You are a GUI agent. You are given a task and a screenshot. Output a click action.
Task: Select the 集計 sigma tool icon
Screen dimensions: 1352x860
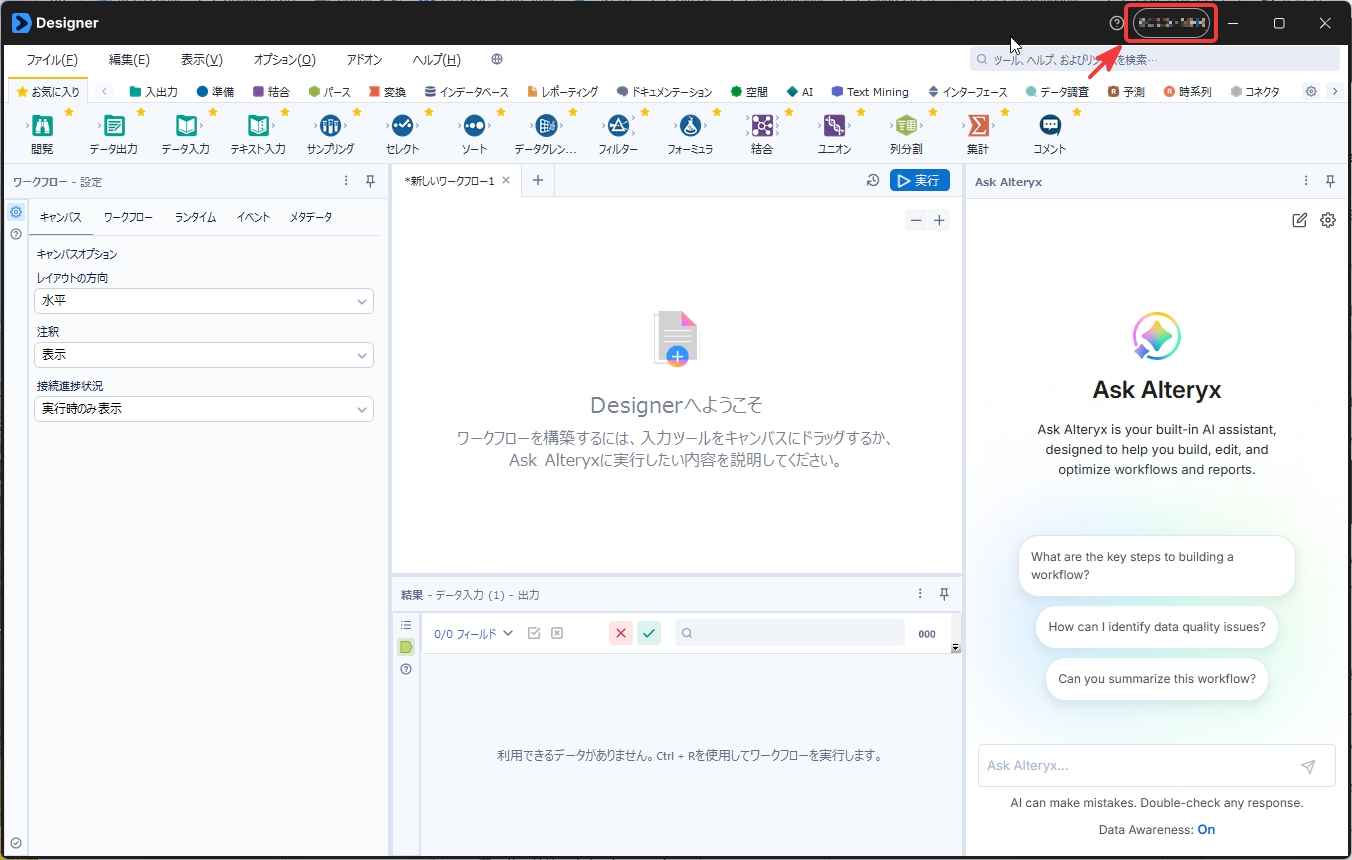point(978,126)
